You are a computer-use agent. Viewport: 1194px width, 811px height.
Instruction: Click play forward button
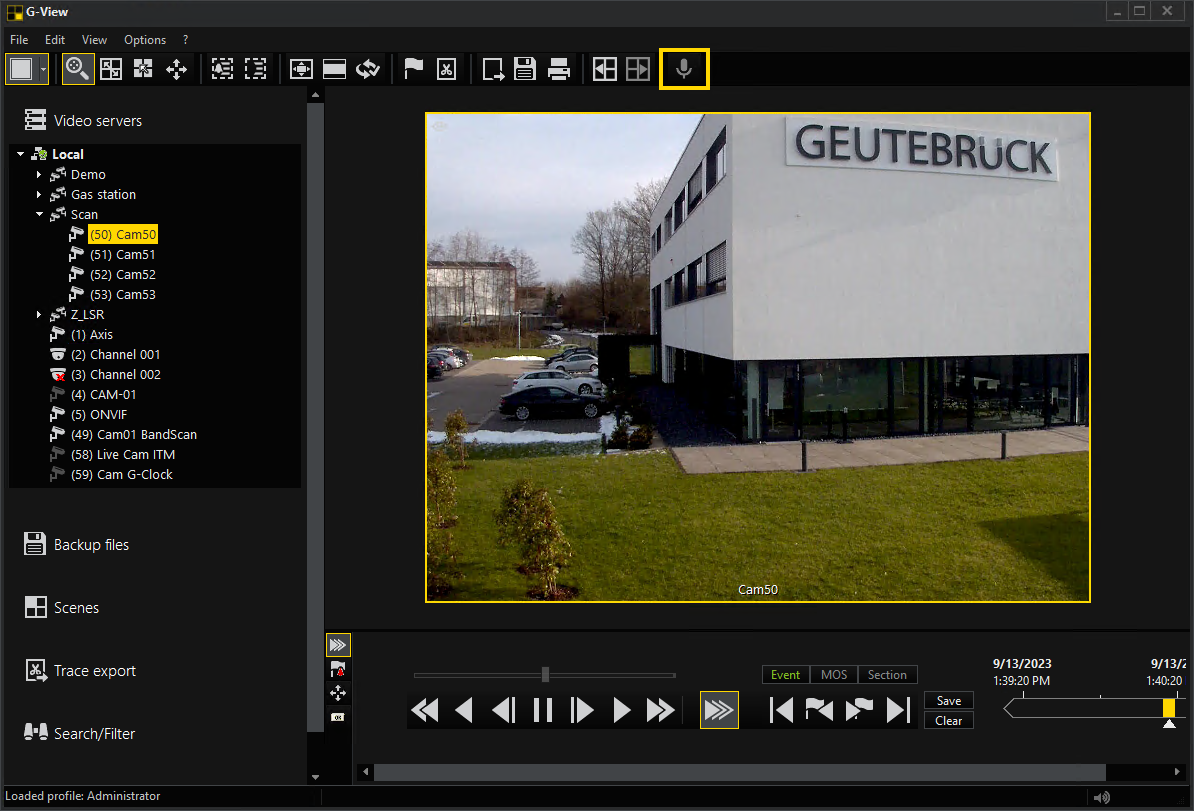(x=621, y=710)
